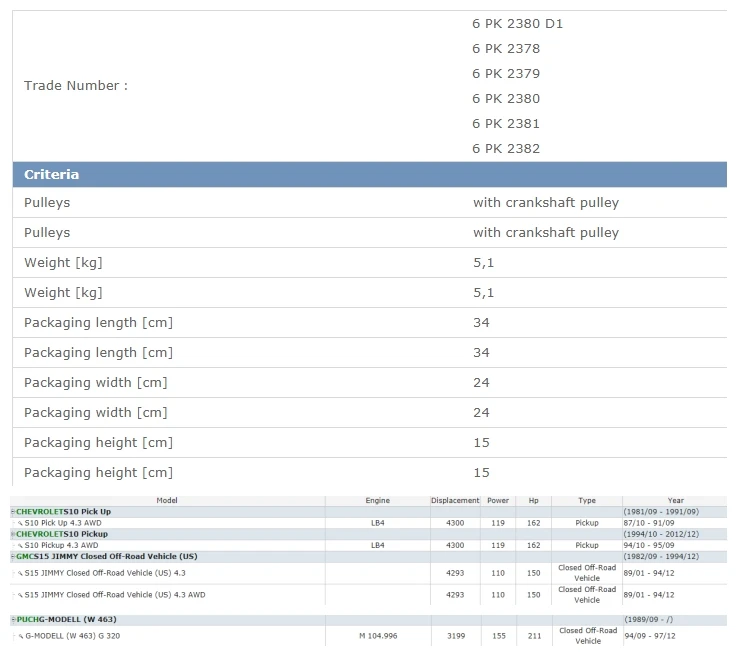This screenshot has width=737, height=656.
Task: Select GMC S15 JIMMY Closed Off-Road Vehicle heading
Action: 107,556
